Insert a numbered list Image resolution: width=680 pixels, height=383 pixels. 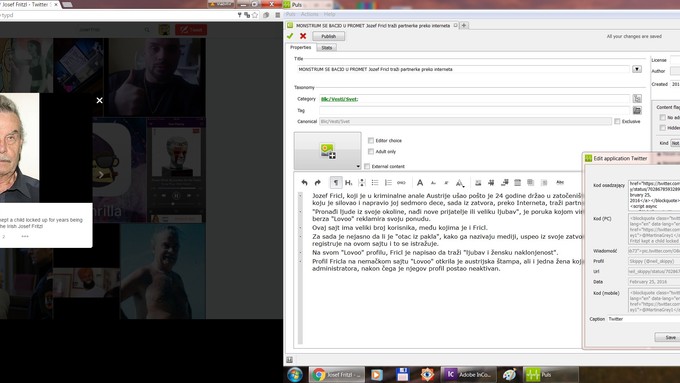point(388,183)
